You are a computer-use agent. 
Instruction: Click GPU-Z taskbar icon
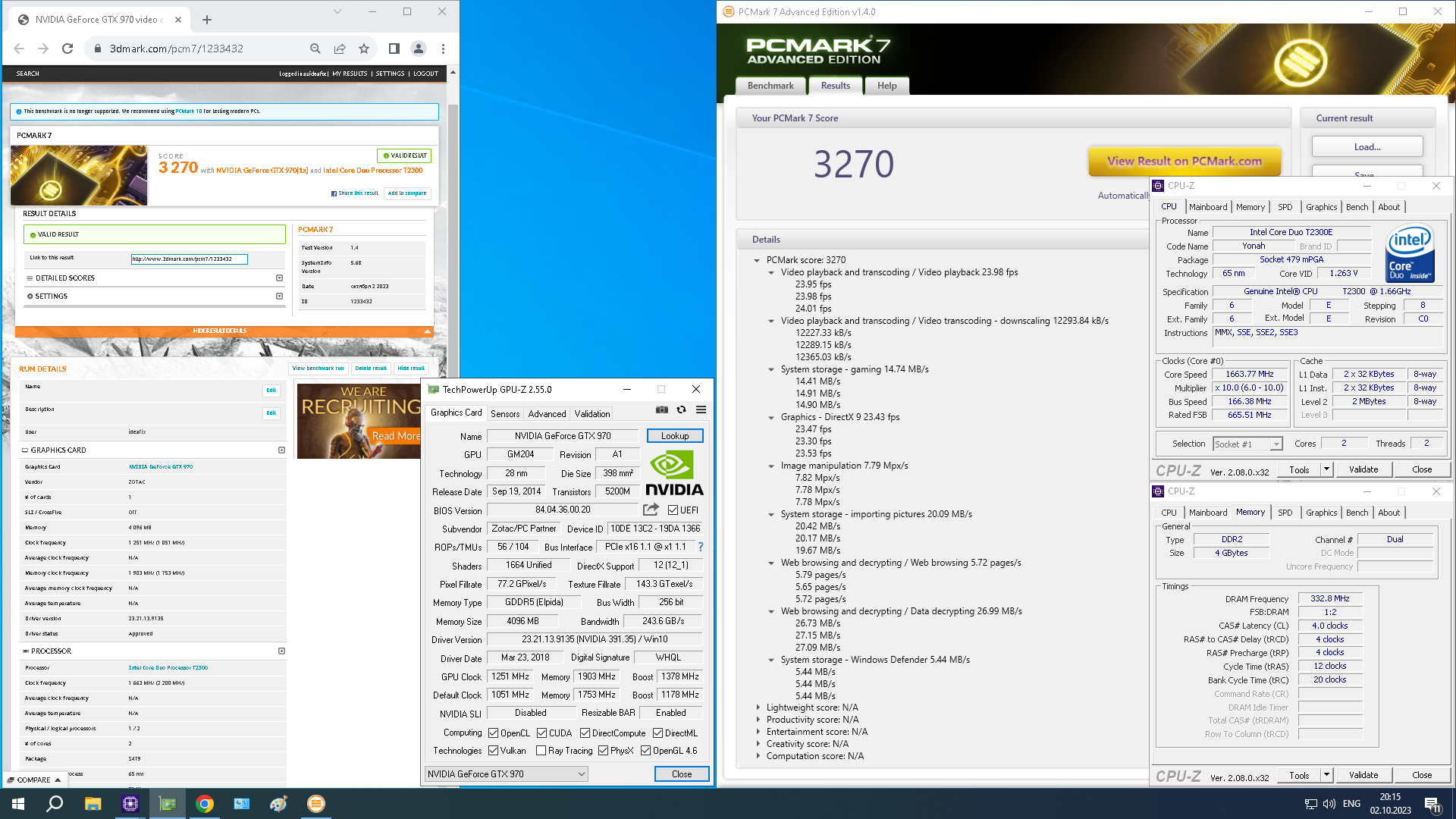tap(167, 804)
